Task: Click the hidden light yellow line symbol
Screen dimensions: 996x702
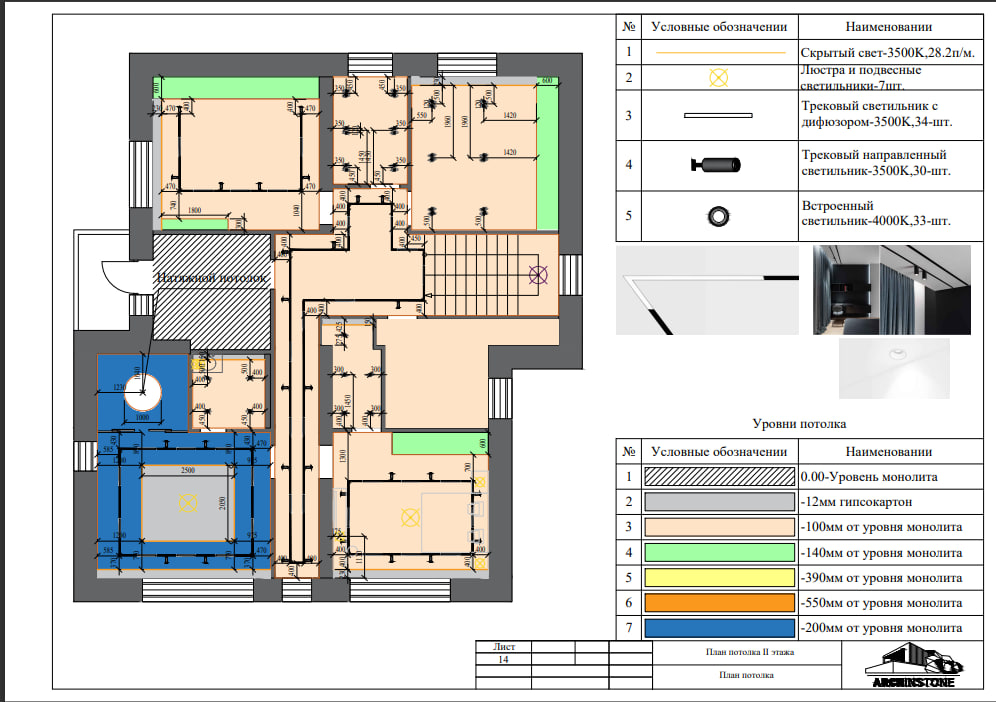Action: pyautogui.click(x=720, y=52)
